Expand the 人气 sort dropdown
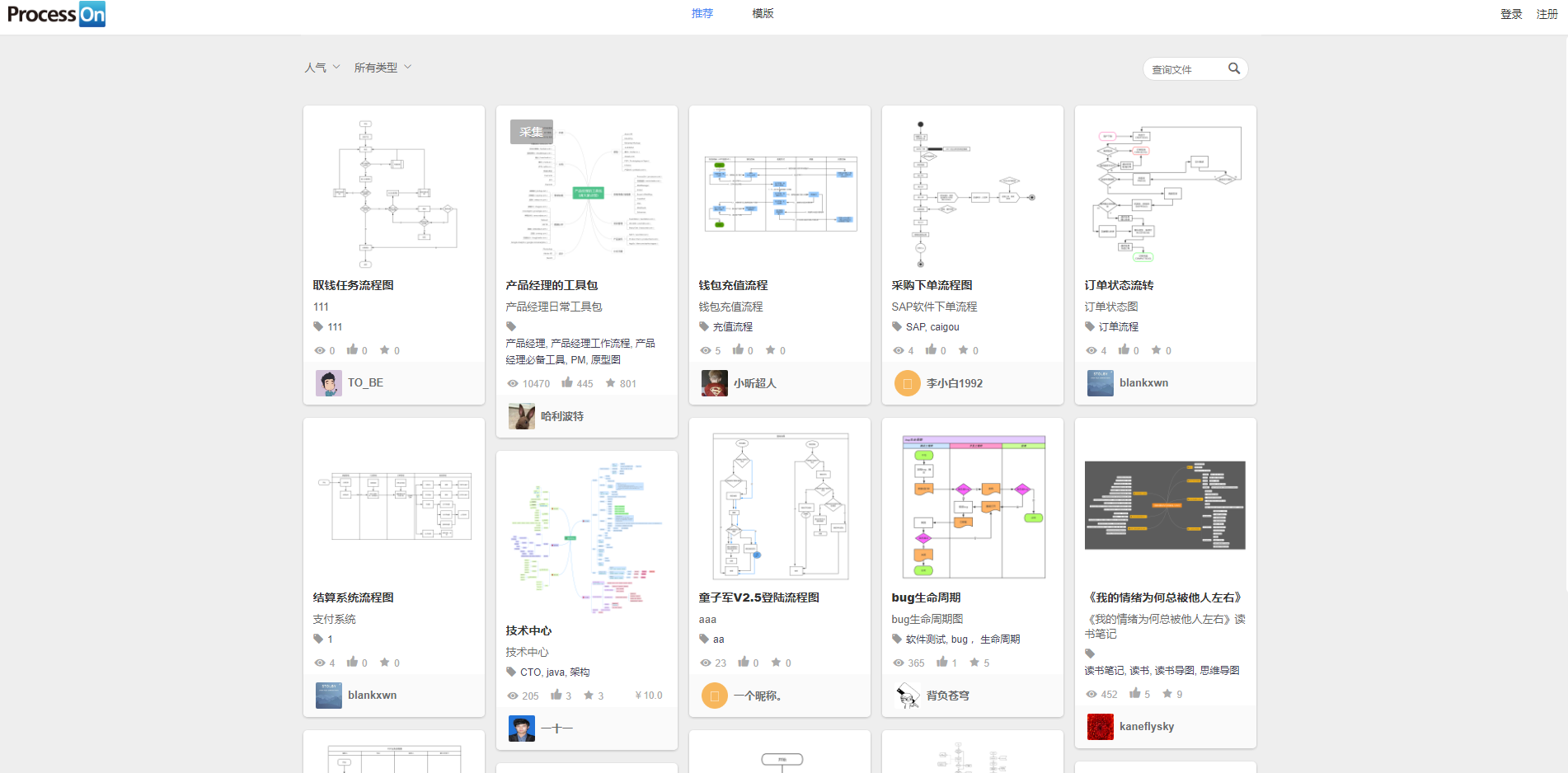Screen dimensions: 1568x773 click(x=322, y=68)
